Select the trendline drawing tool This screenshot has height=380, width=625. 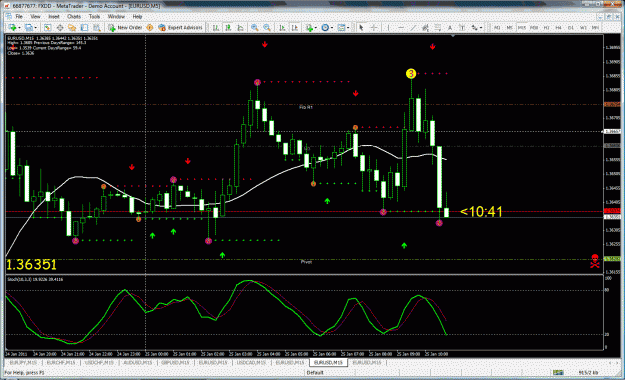pos(413,28)
